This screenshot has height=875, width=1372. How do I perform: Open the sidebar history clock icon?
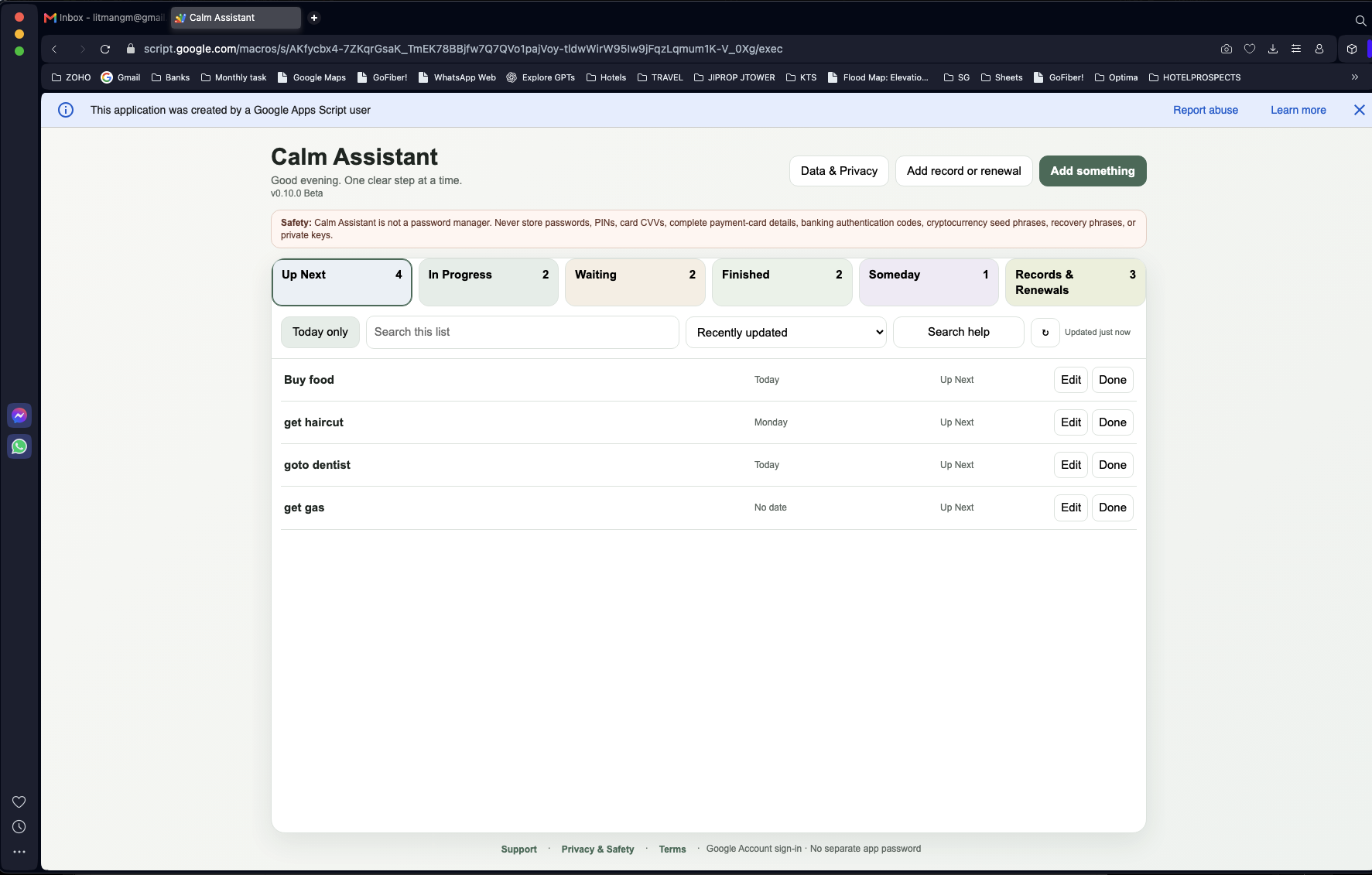click(x=19, y=827)
